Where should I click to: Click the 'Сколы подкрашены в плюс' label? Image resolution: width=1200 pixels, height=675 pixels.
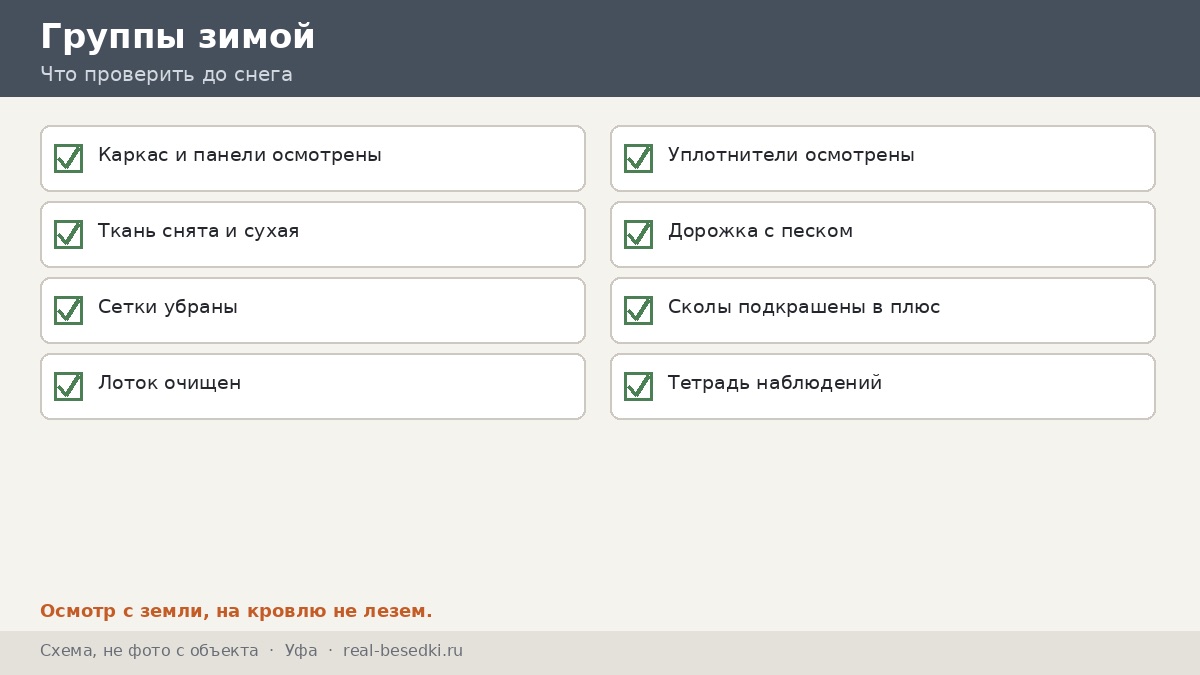(804, 307)
